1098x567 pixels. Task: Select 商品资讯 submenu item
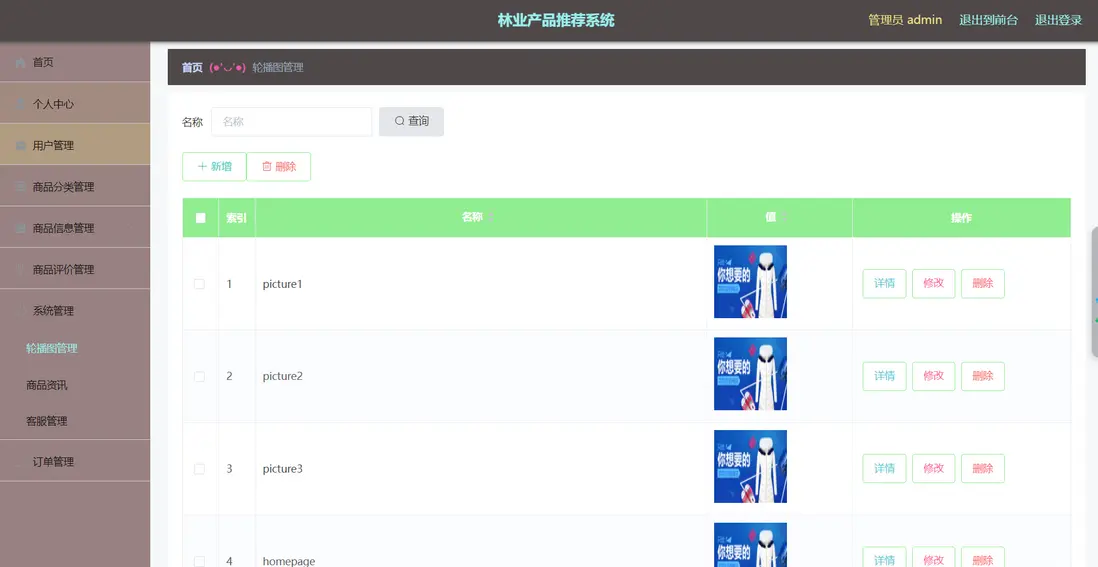[x=47, y=384]
